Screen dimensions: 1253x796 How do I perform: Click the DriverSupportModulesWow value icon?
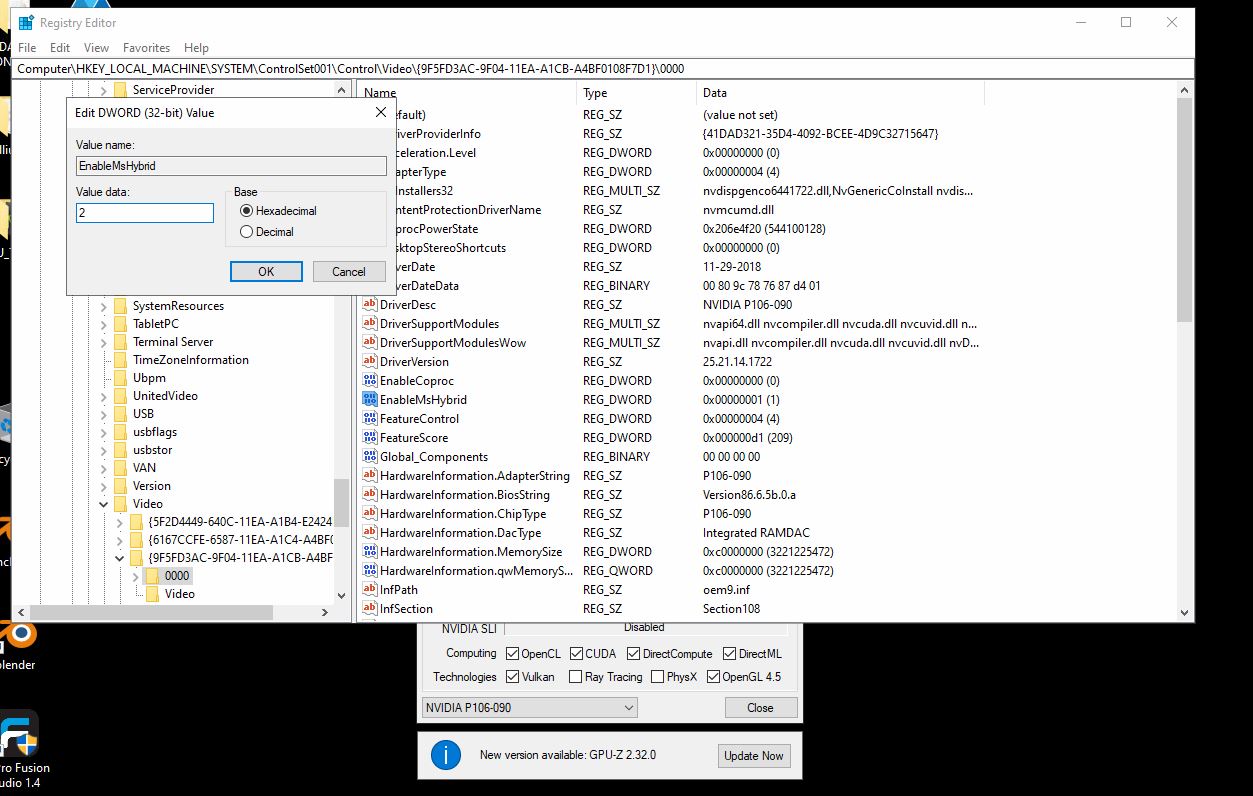(x=370, y=343)
